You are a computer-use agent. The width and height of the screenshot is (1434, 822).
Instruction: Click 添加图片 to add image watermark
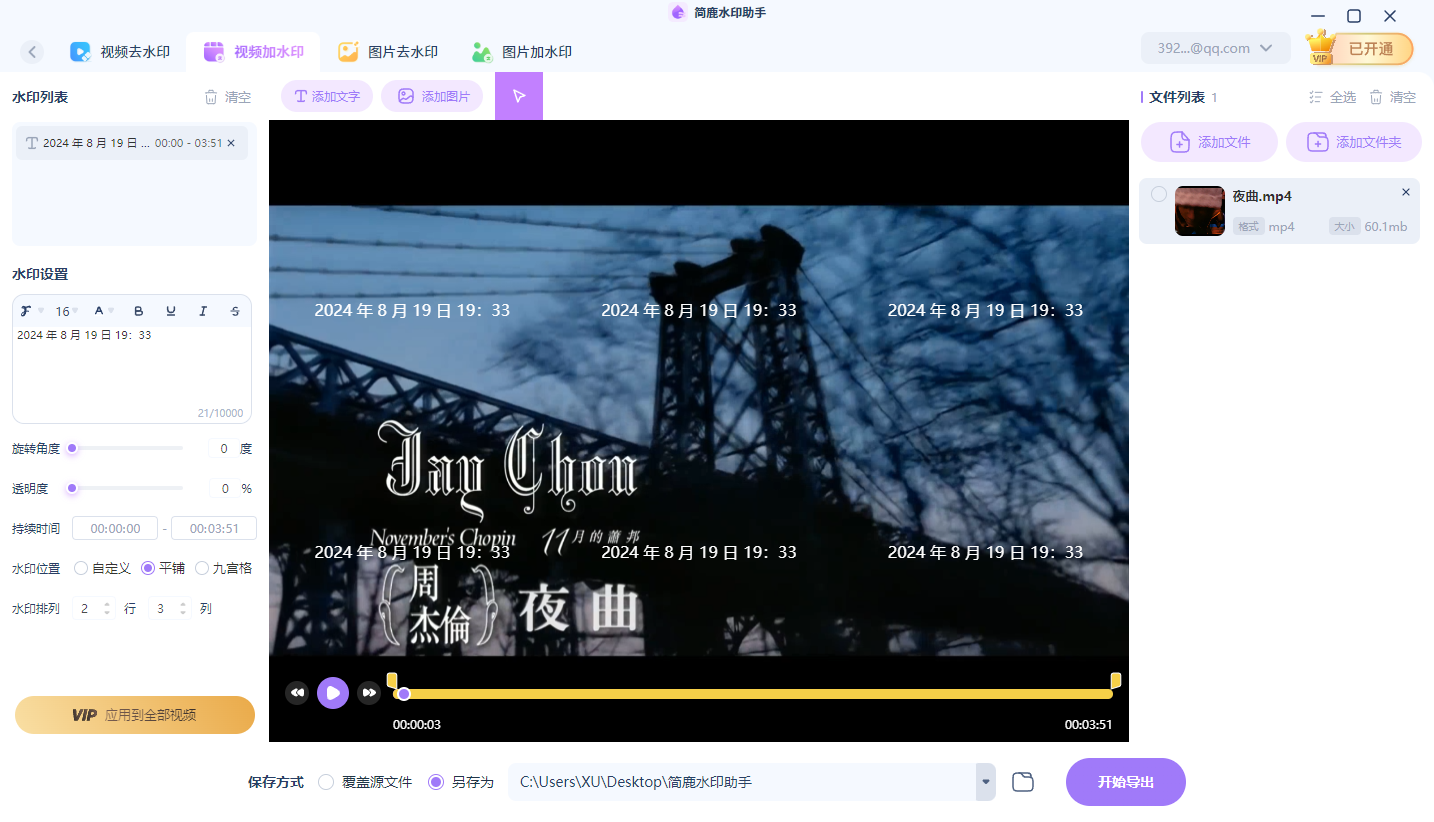click(432, 96)
